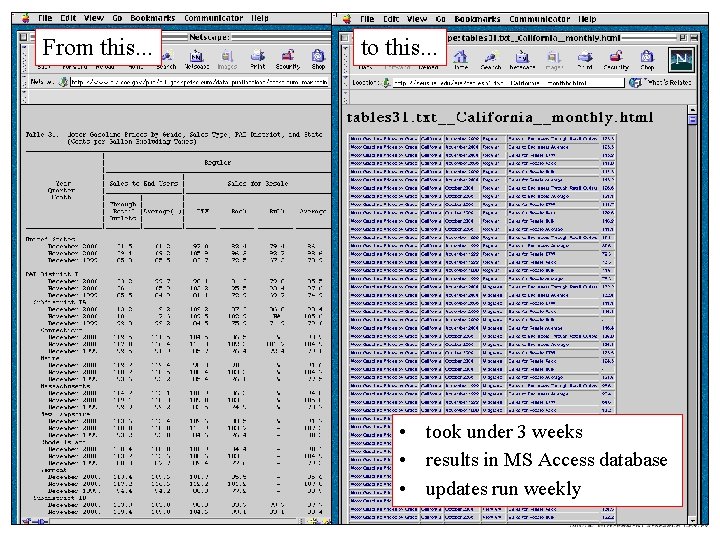Click Print icon in left Netscape window

258,58
